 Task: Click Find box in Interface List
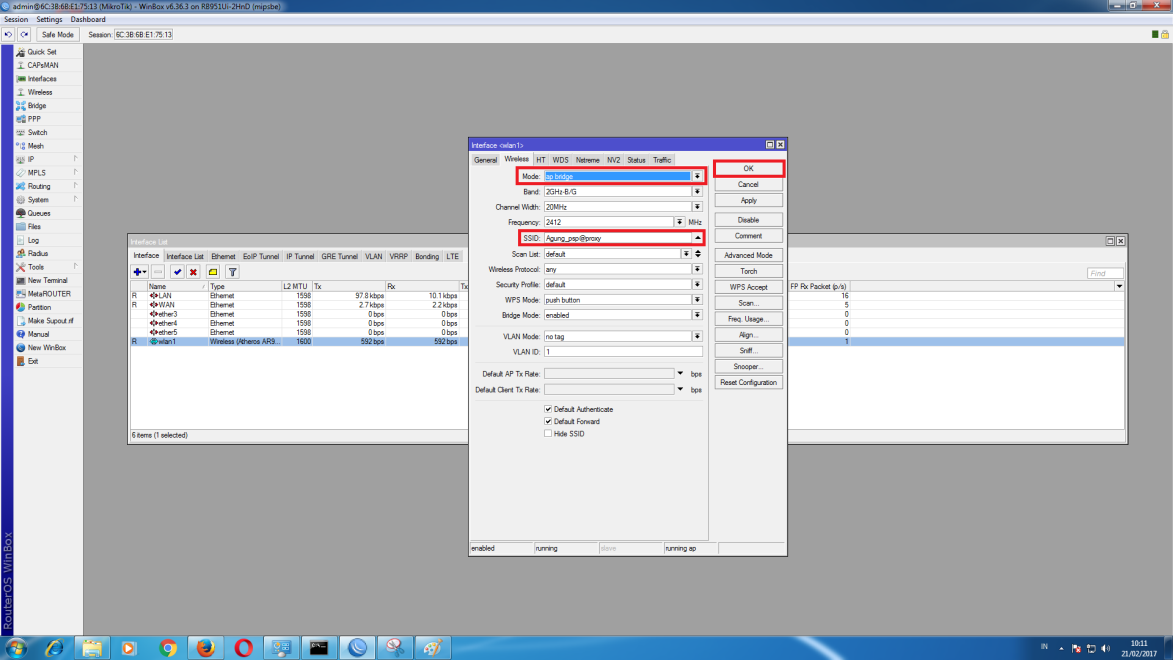pos(1105,273)
